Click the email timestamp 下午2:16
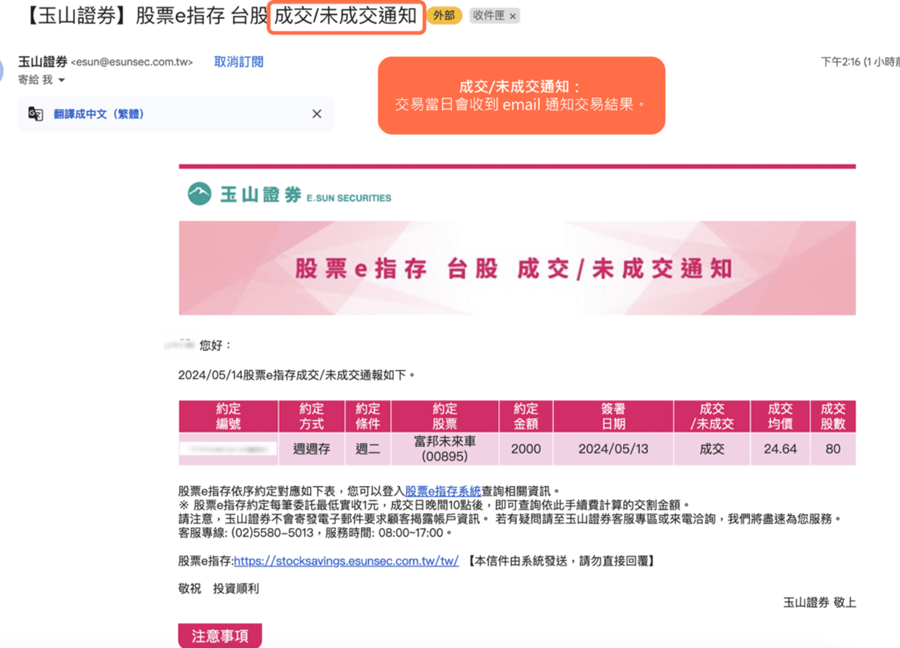Viewport: 900px width, 648px height. point(840,62)
